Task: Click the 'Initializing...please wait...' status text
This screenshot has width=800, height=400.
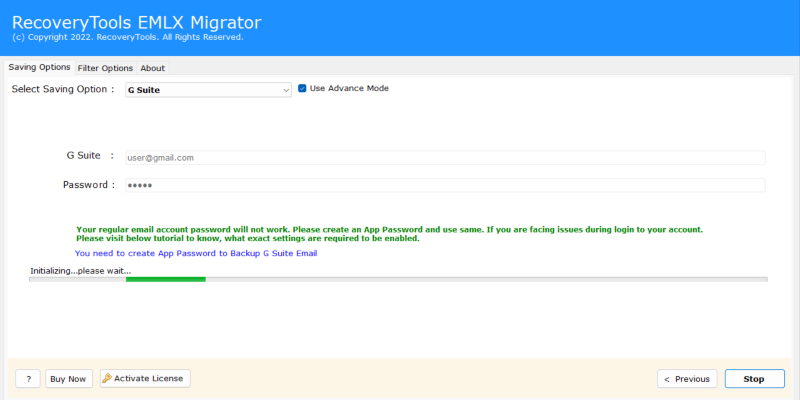Action: 81,270
